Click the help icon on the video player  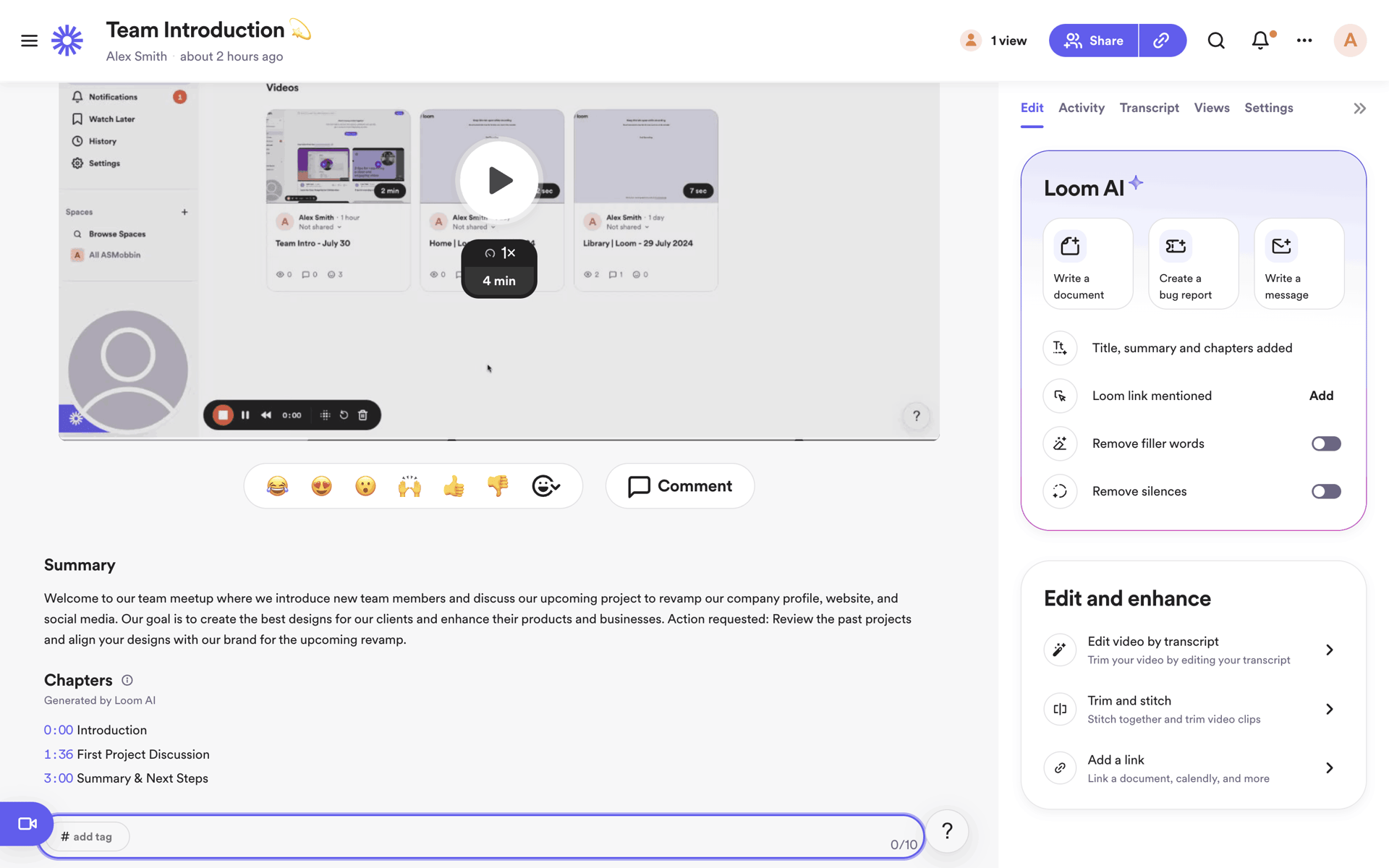click(917, 416)
